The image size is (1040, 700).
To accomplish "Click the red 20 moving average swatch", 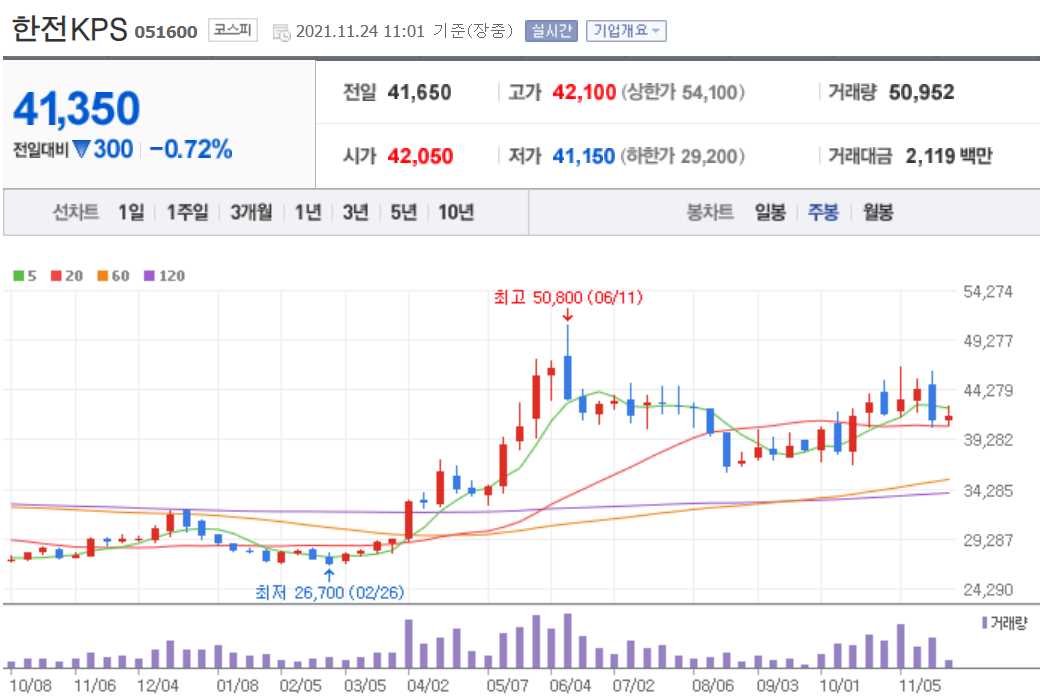I will point(56,275).
